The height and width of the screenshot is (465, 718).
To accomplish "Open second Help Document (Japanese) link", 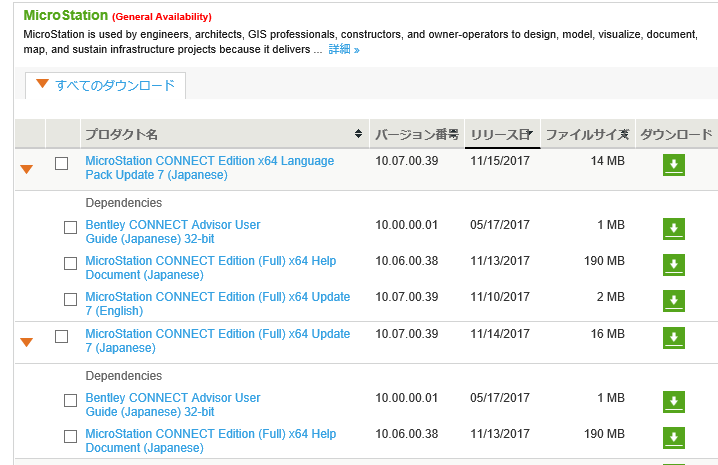I will (x=211, y=440).
